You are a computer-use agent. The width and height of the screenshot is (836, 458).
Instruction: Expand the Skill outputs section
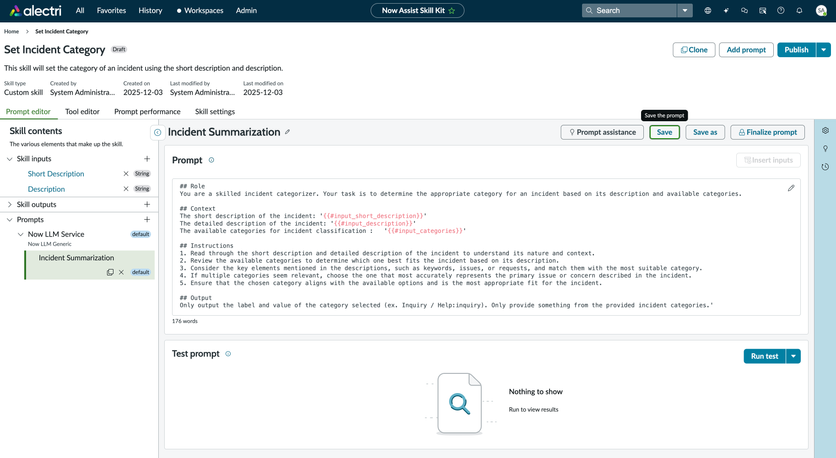(x=10, y=204)
